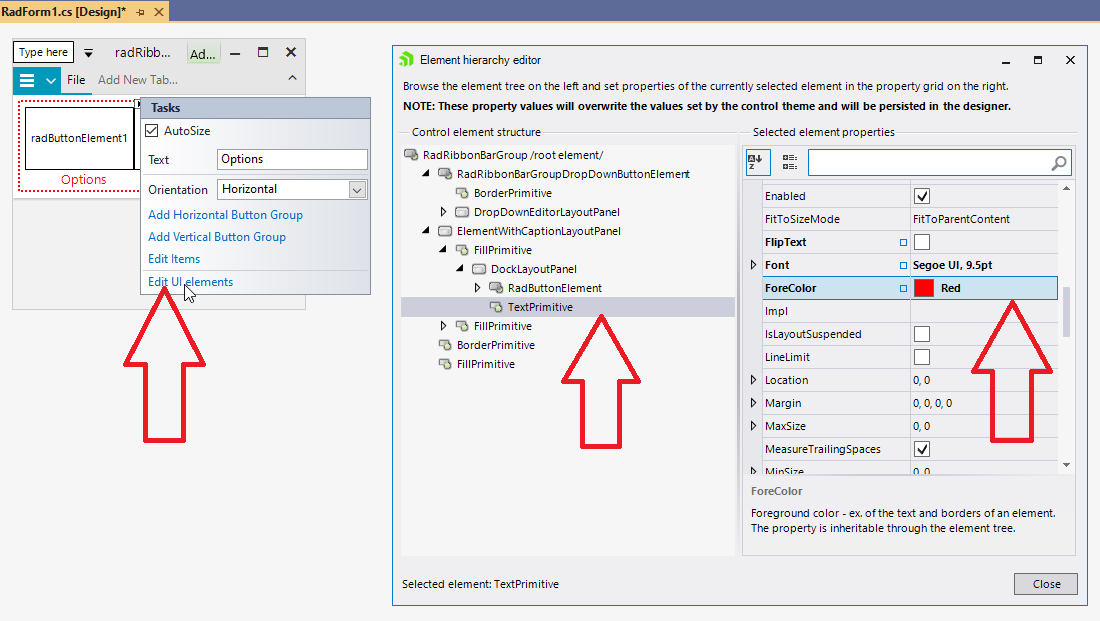The height and width of the screenshot is (621, 1100).
Task: Select the BorderPrimitive under RadRibbonBarGroupDropDownButtonElement
Action: (x=512, y=193)
